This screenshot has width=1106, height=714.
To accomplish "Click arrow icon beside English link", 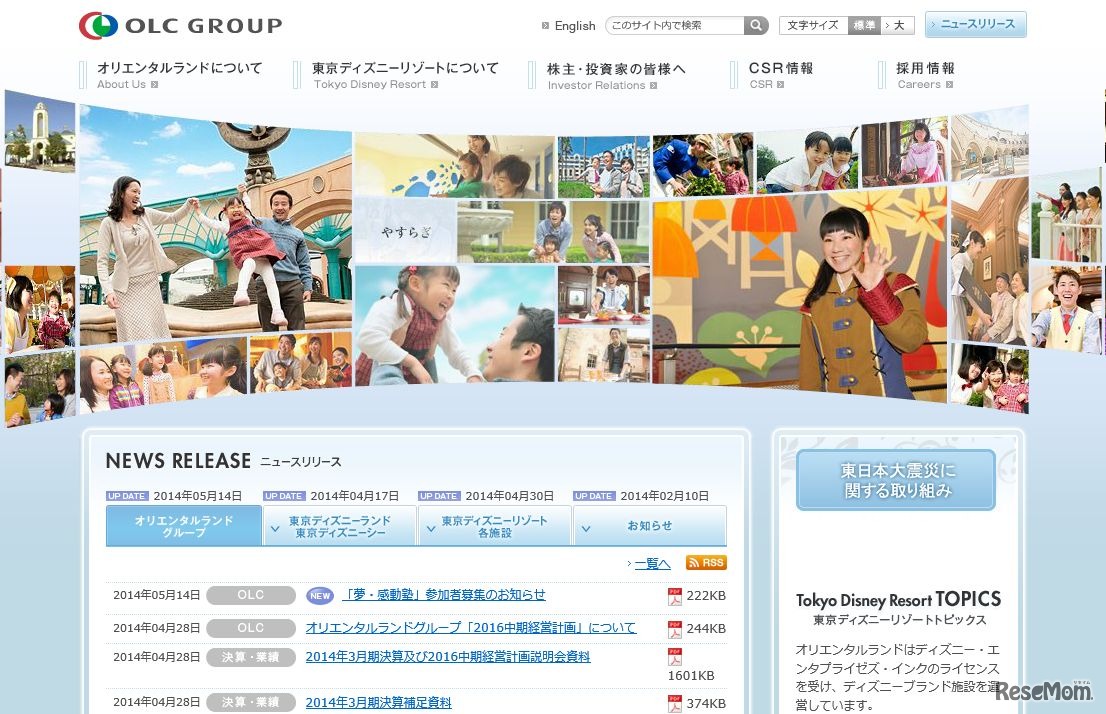I will coord(545,25).
